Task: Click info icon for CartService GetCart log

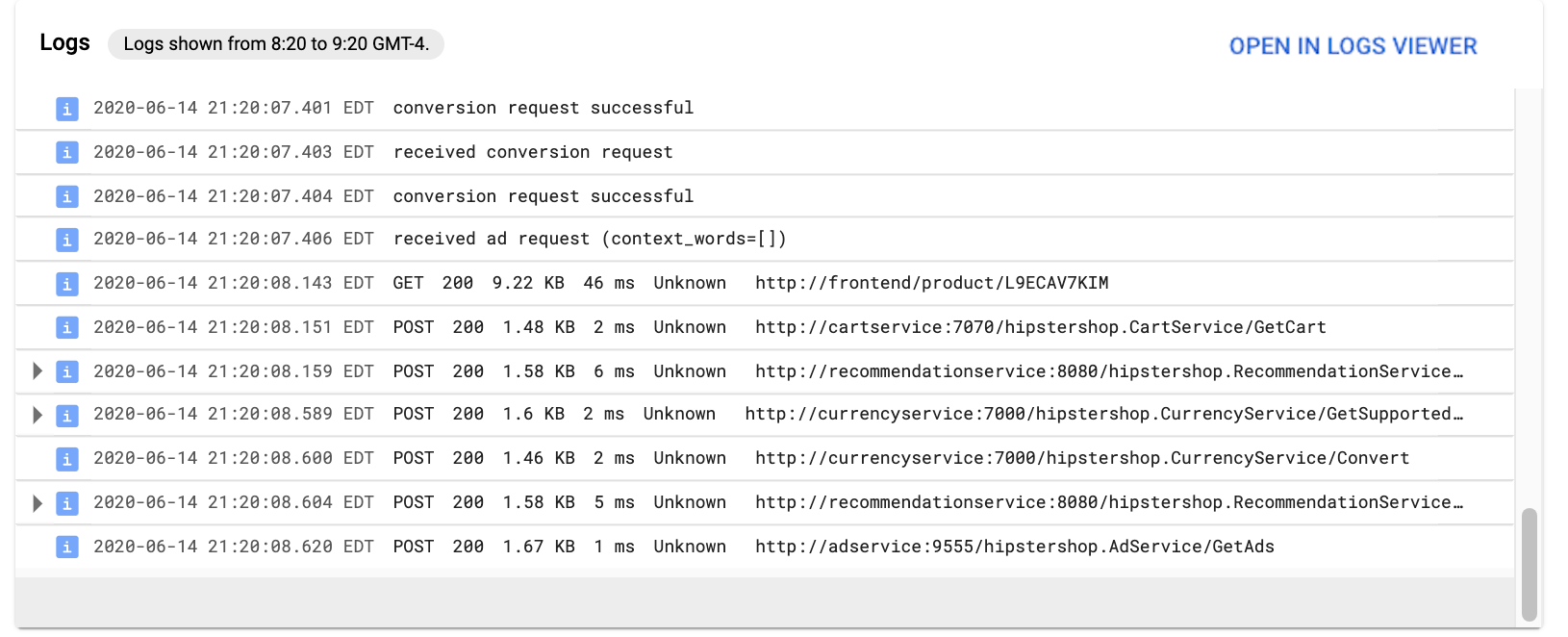Action: pyautogui.click(x=66, y=328)
